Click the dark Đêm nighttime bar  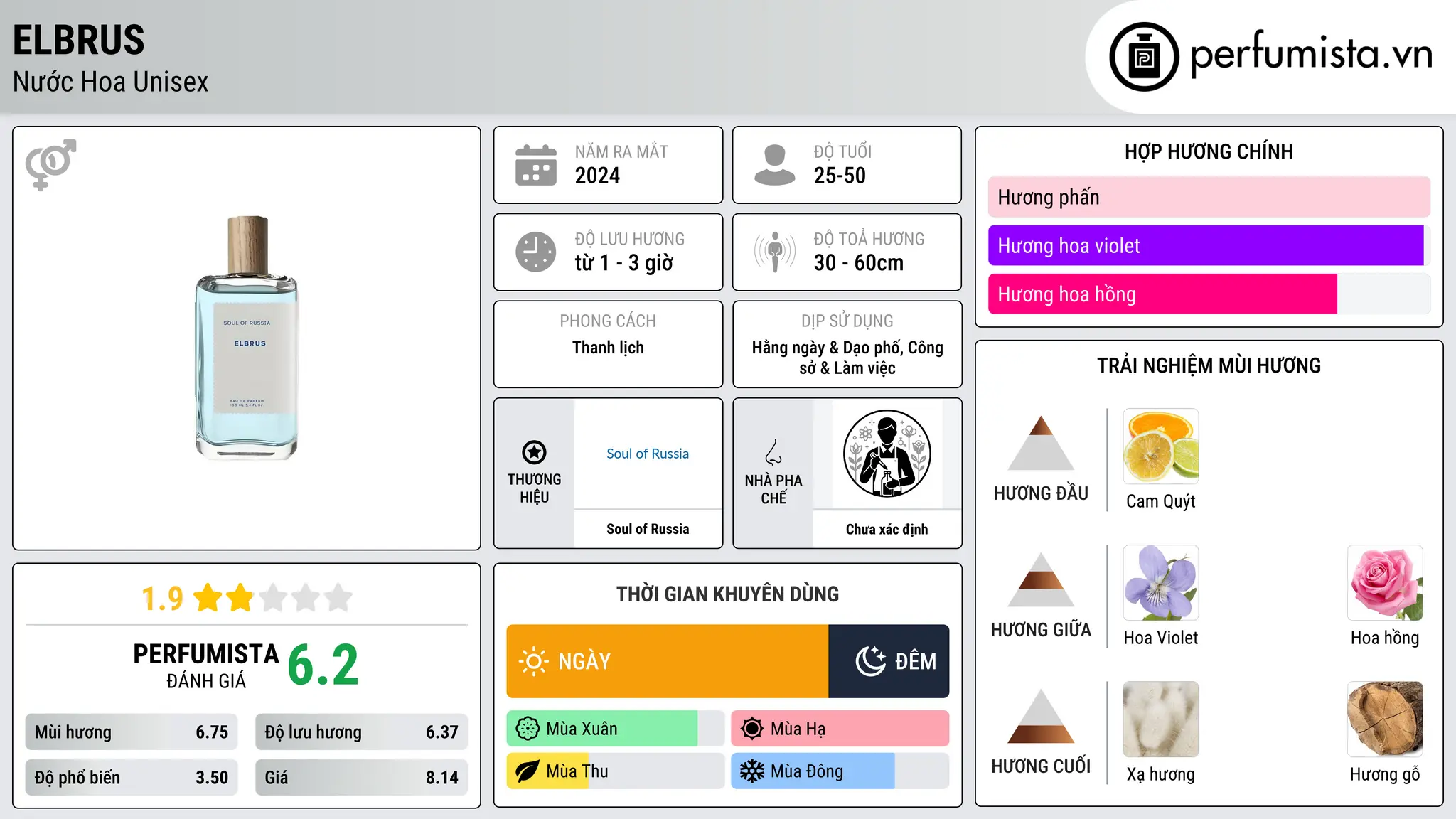pyautogui.click(x=889, y=661)
